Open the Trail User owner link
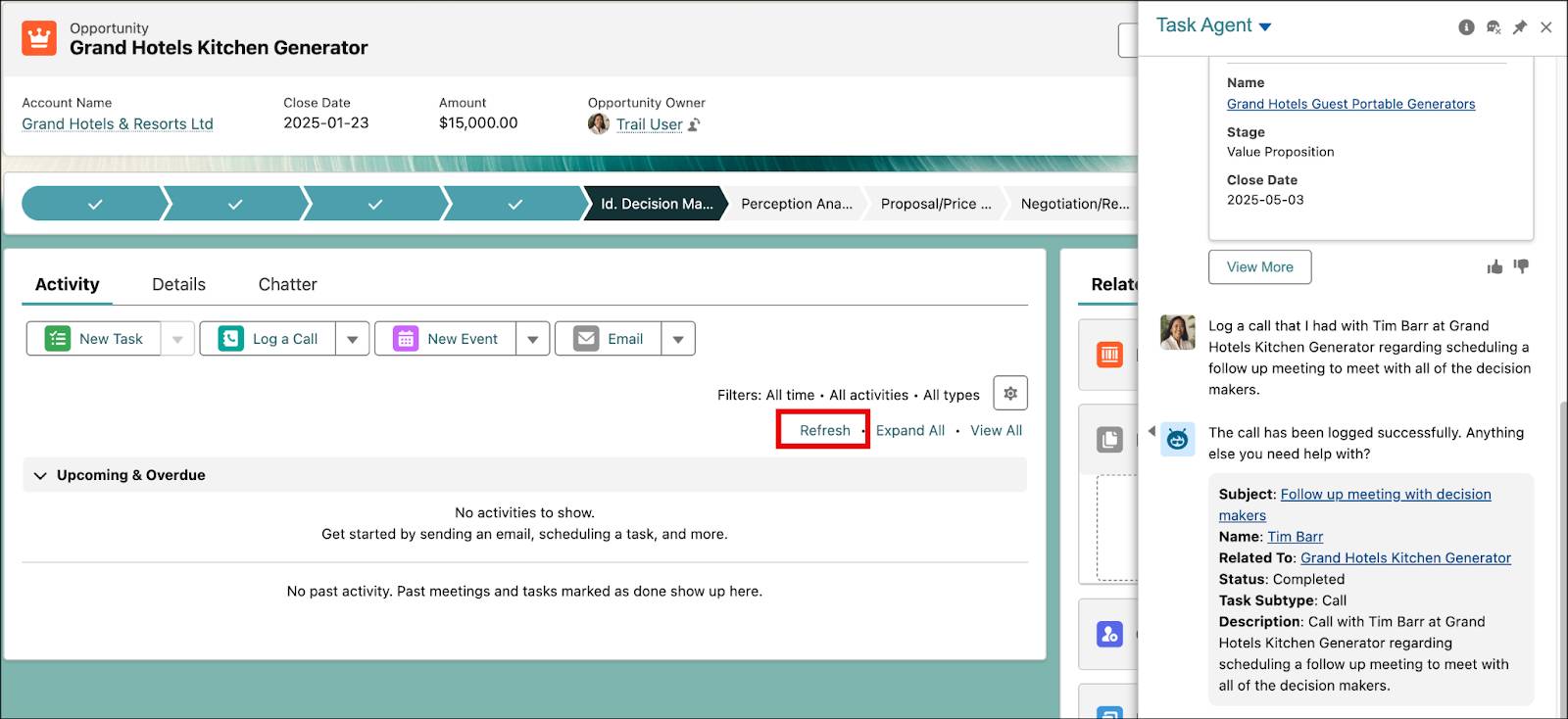The width and height of the screenshot is (1568, 719). click(649, 124)
